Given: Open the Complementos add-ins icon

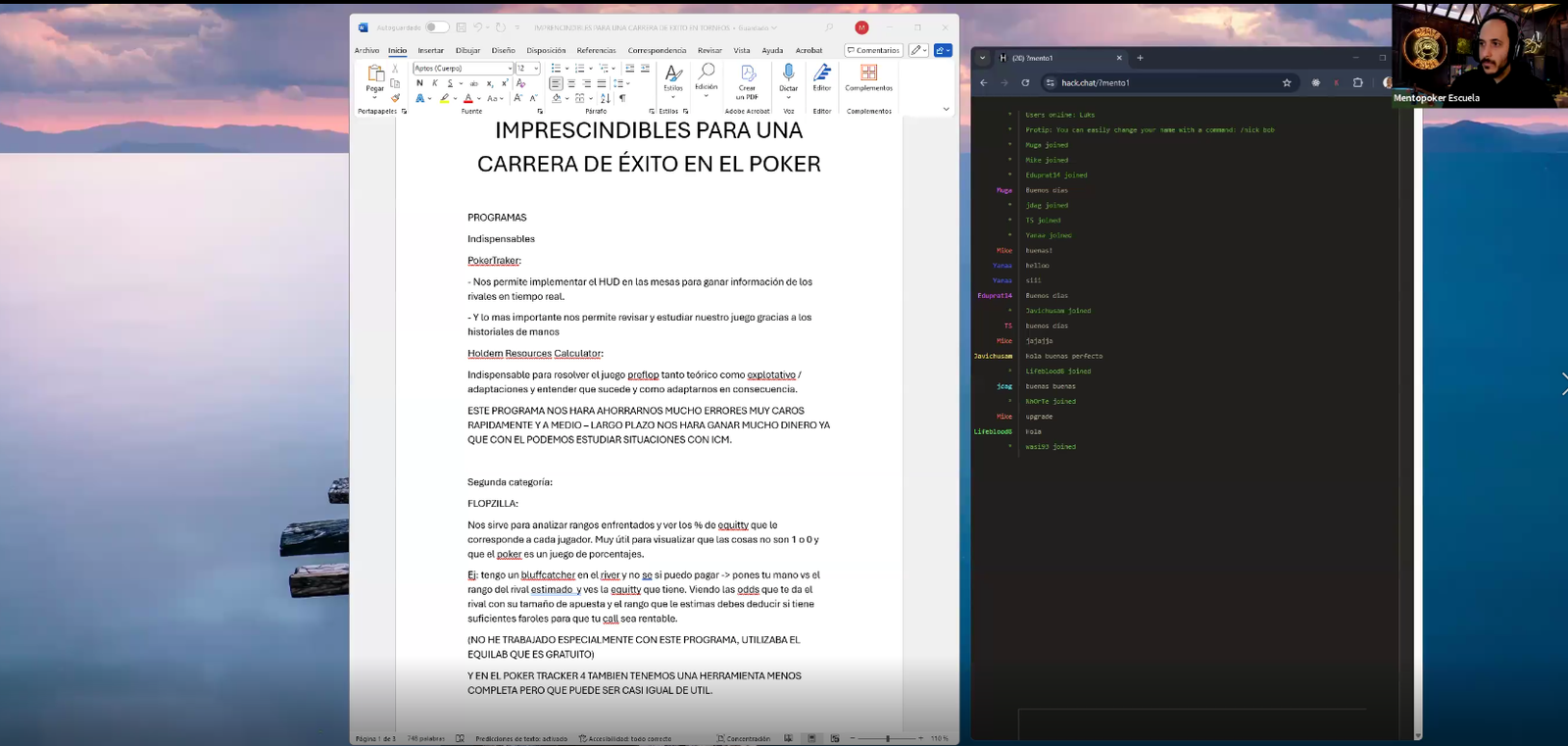Looking at the screenshot, I should [868, 74].
